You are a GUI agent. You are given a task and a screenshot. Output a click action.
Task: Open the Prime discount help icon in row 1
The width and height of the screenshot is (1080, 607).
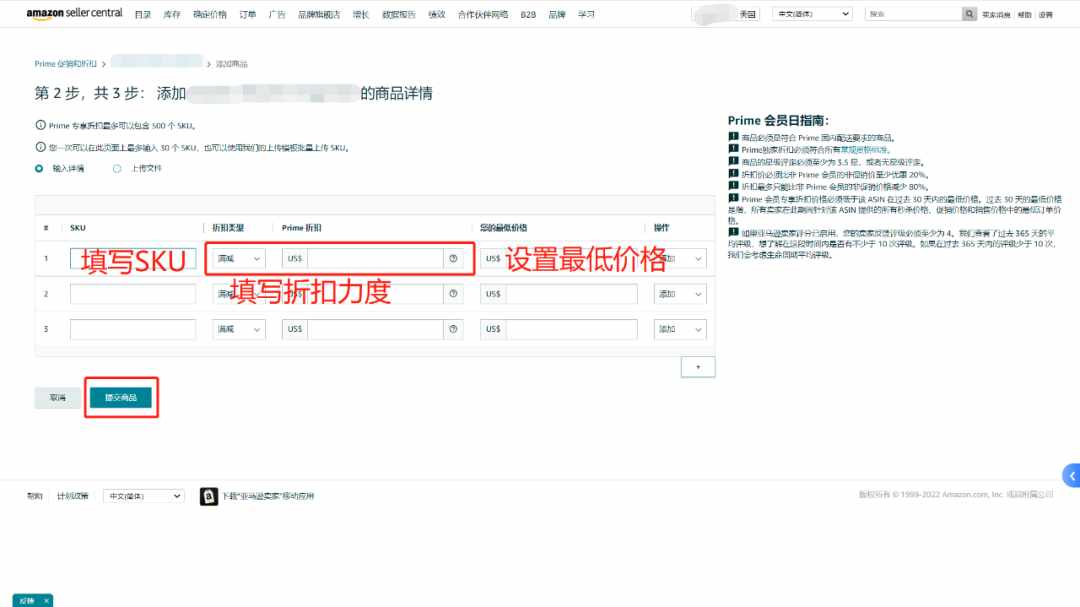453,258
